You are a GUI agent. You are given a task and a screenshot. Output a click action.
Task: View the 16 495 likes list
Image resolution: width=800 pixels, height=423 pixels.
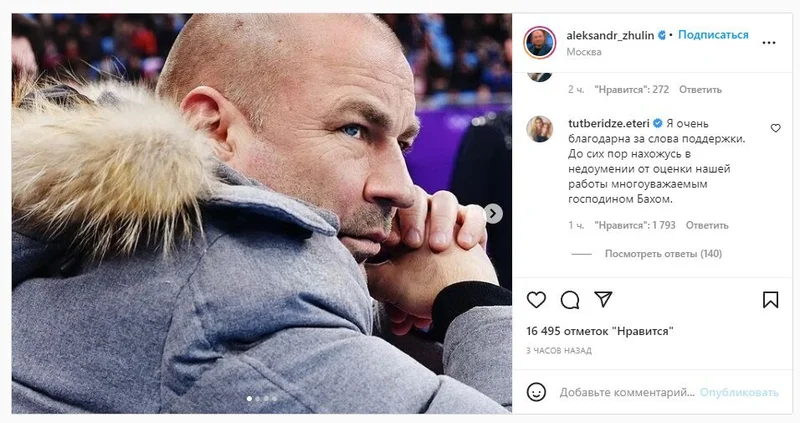600,331
